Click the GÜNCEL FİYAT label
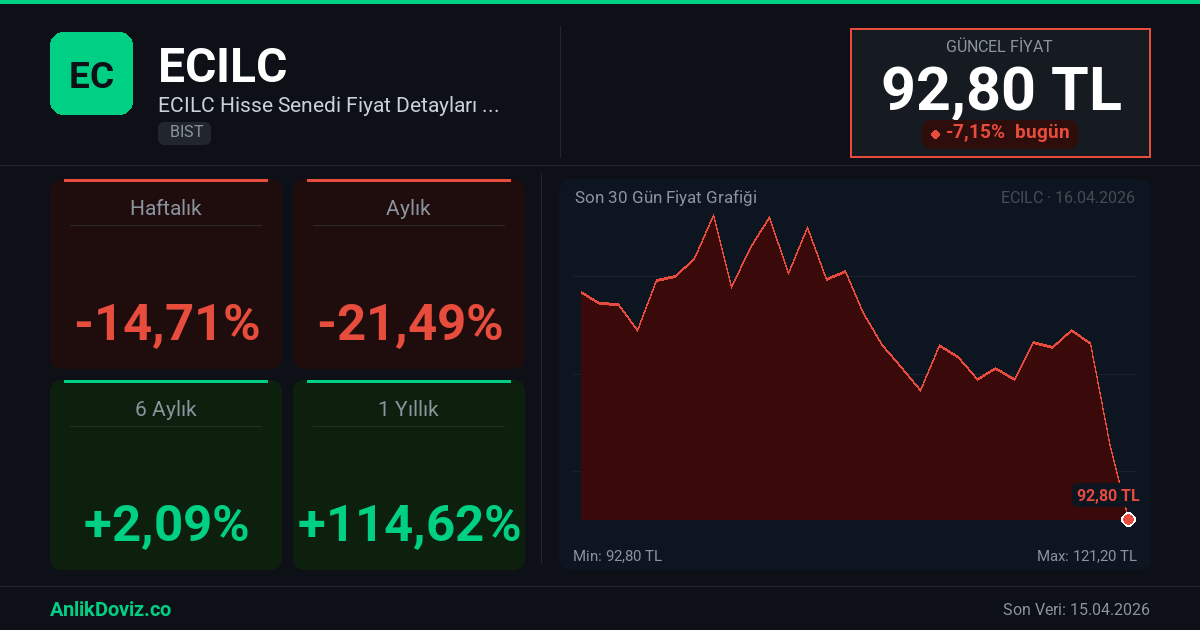Screen dimensions: 1200x630 (999, 46)
